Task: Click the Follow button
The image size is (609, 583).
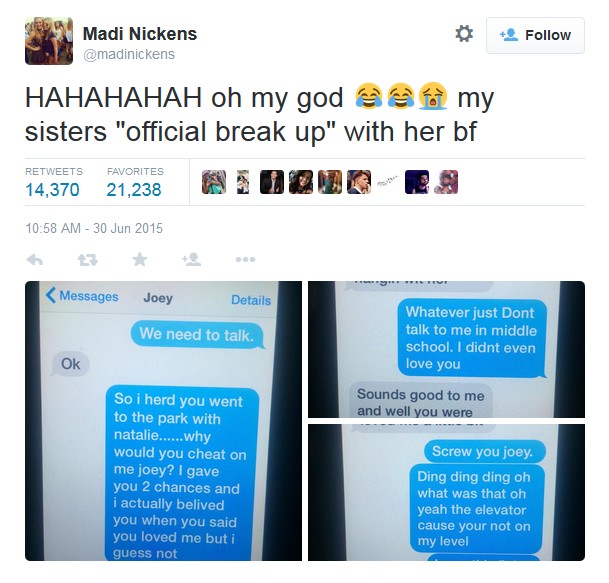Action: (x=535, y=35)
